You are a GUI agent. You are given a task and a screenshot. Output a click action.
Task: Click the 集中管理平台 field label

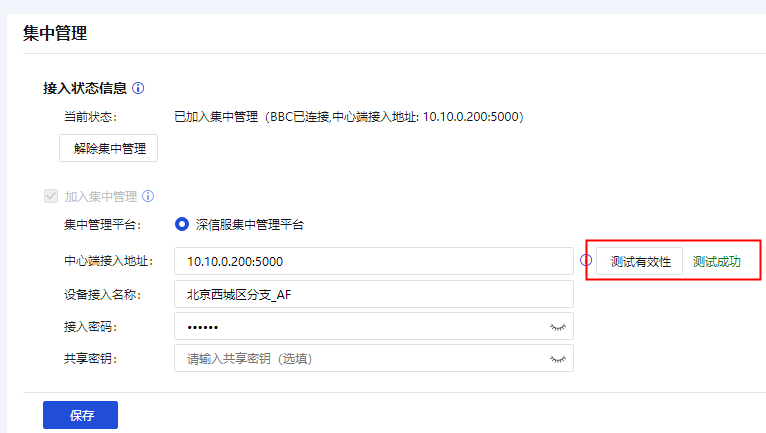click(103, 225)
